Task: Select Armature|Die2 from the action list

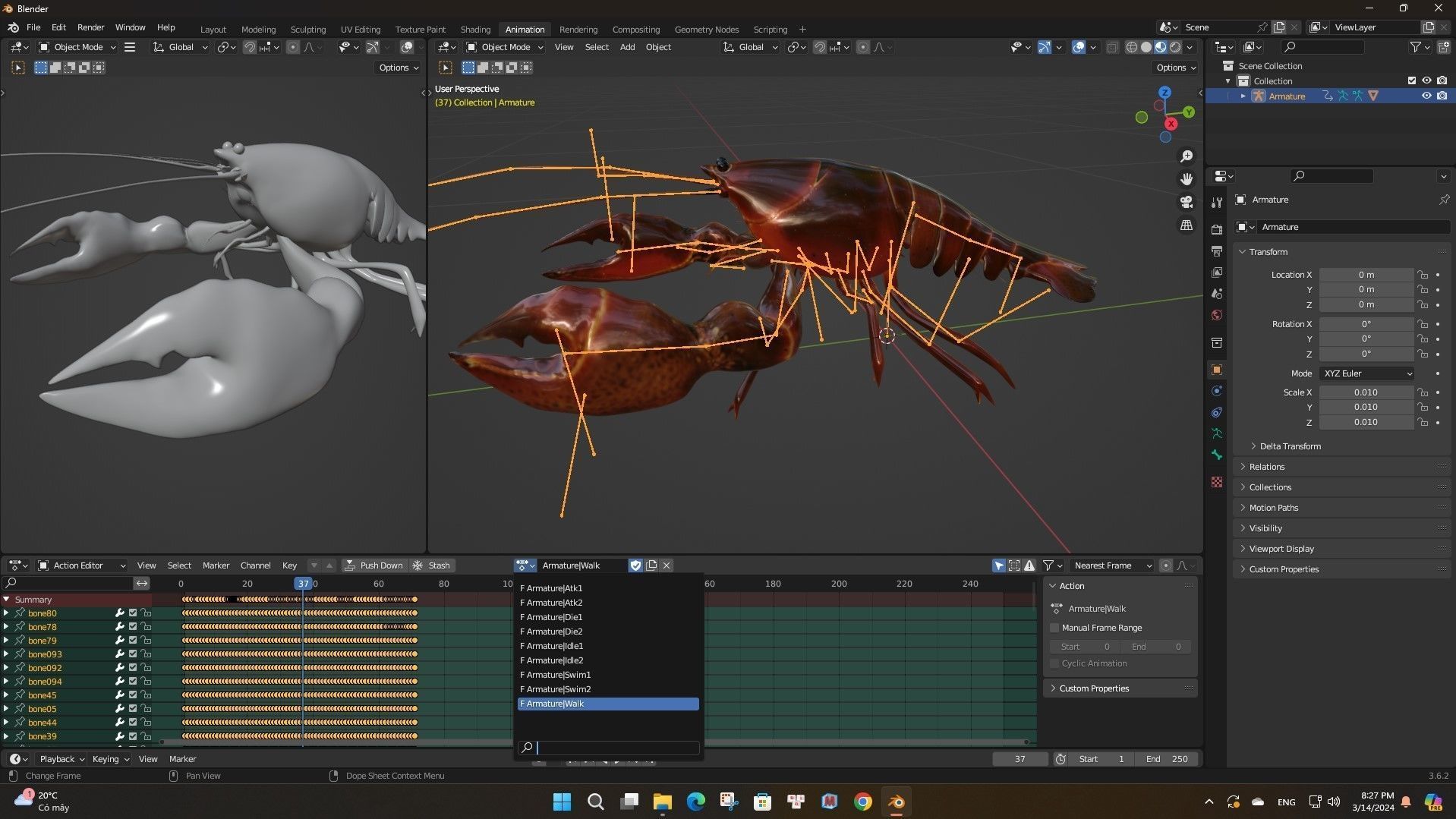Action: pyautogui.click(x=608, y=632)
